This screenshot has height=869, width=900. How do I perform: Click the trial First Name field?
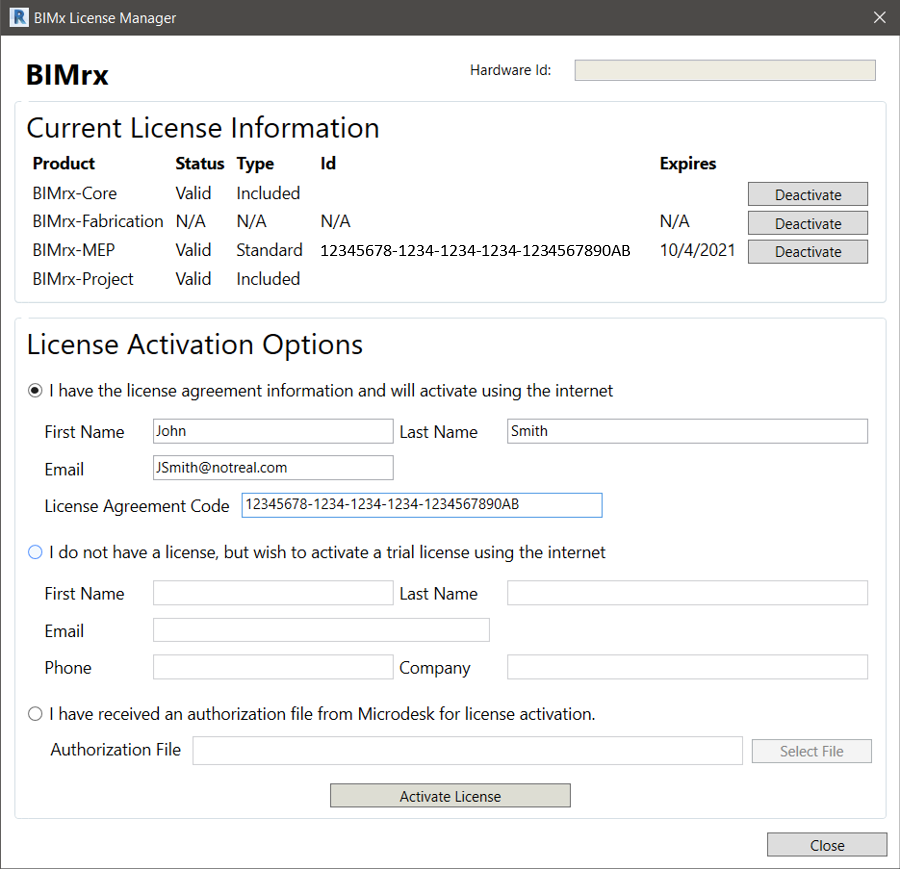click(273, 593)
